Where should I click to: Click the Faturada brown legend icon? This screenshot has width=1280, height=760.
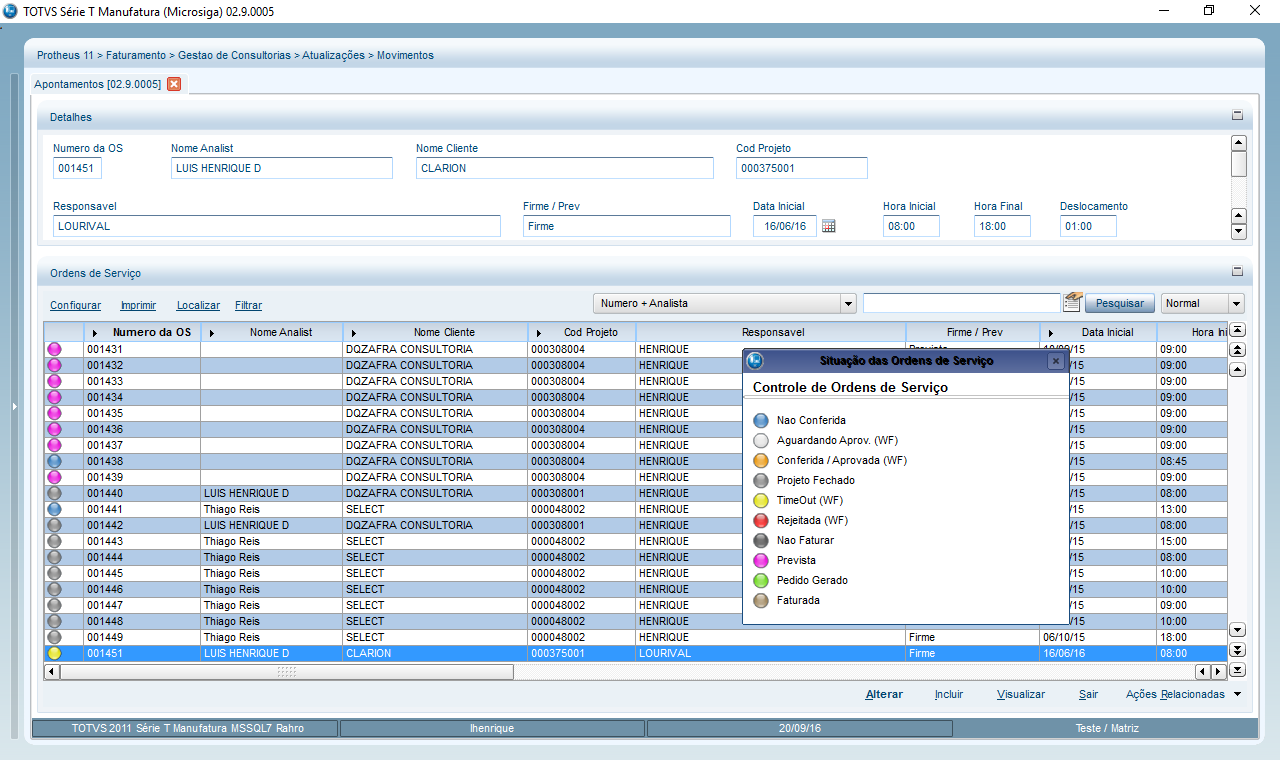tap(761, 601)
